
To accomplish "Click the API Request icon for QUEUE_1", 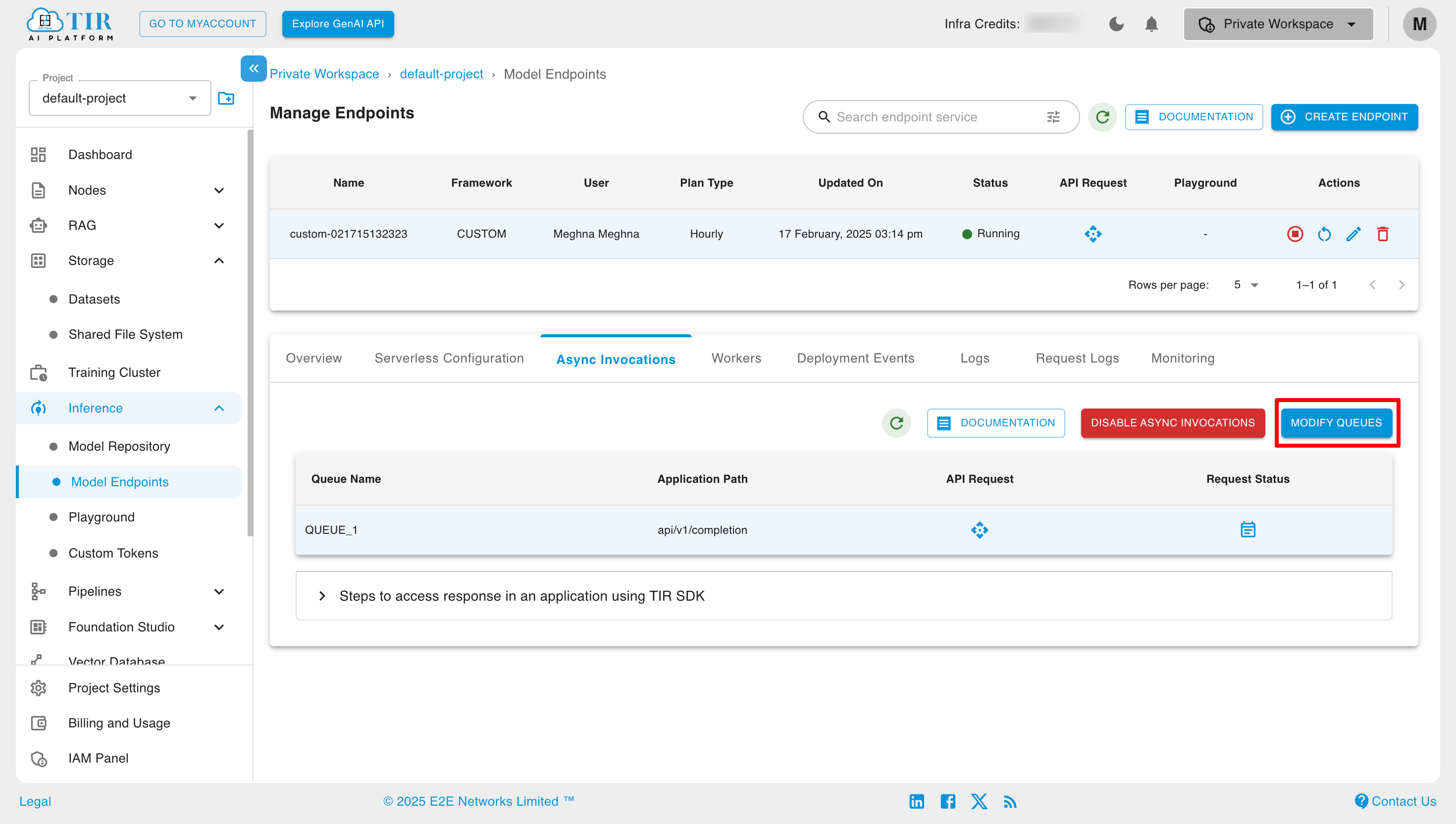I will pyautogui.click(x=979, y=529).
